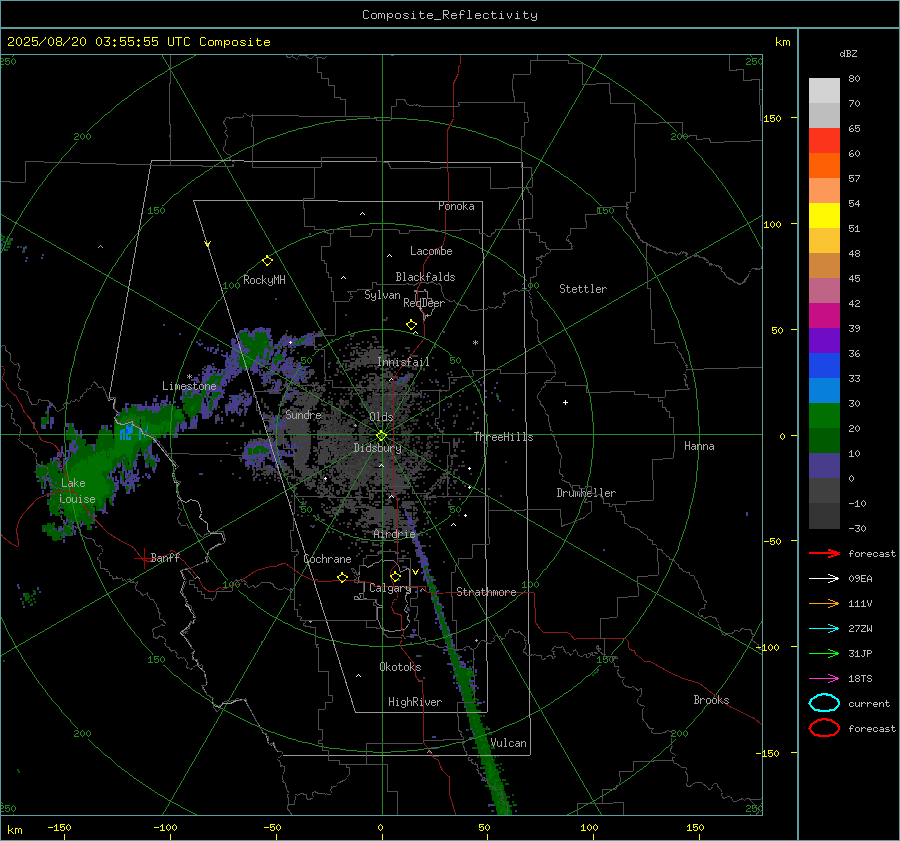Select the 30 dBZ light blue swatch
This screenshot has width=900, height=841.
[x=824, y=390]
